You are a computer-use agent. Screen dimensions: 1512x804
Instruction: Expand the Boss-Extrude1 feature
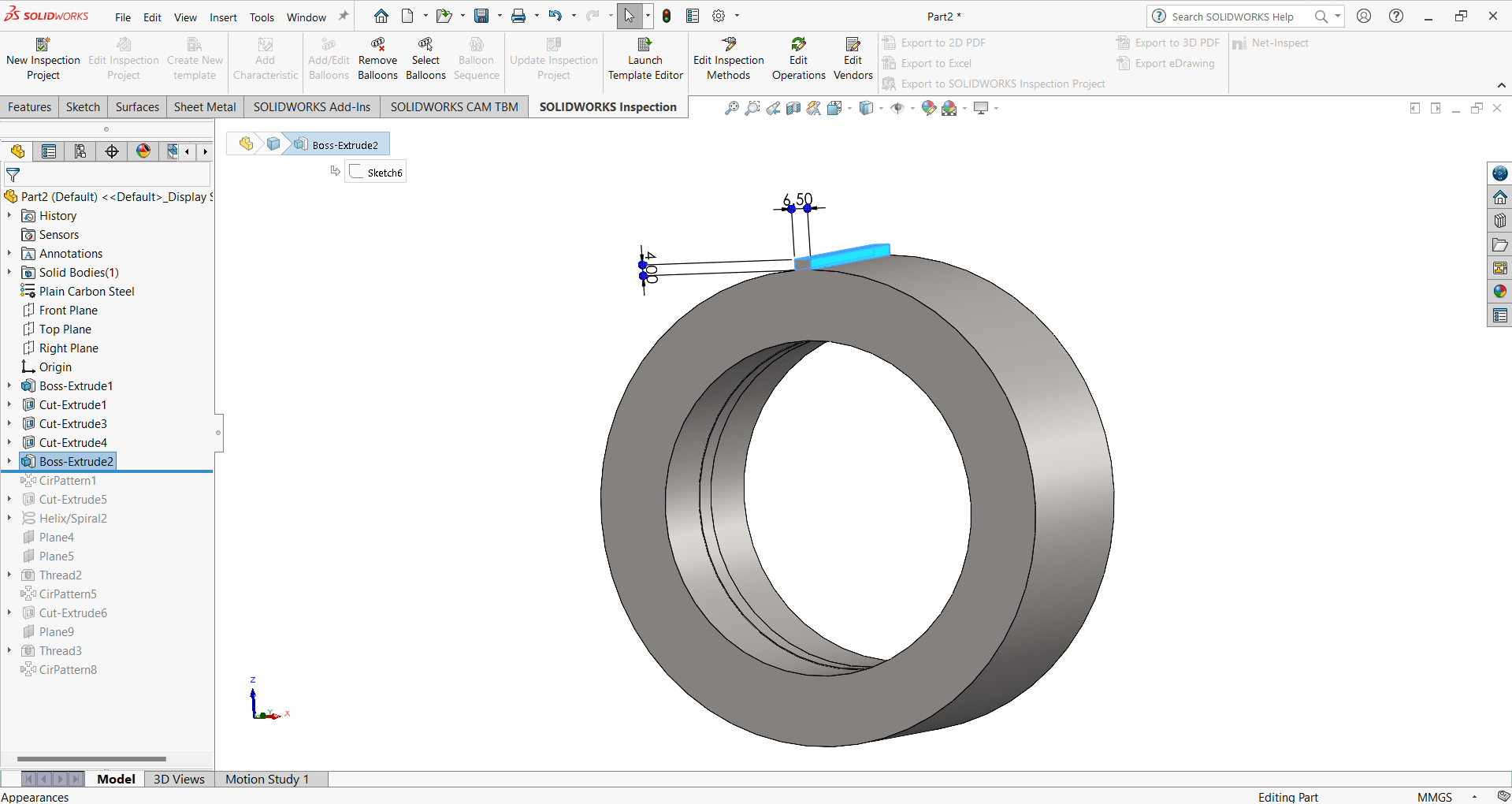coord(9,385)
